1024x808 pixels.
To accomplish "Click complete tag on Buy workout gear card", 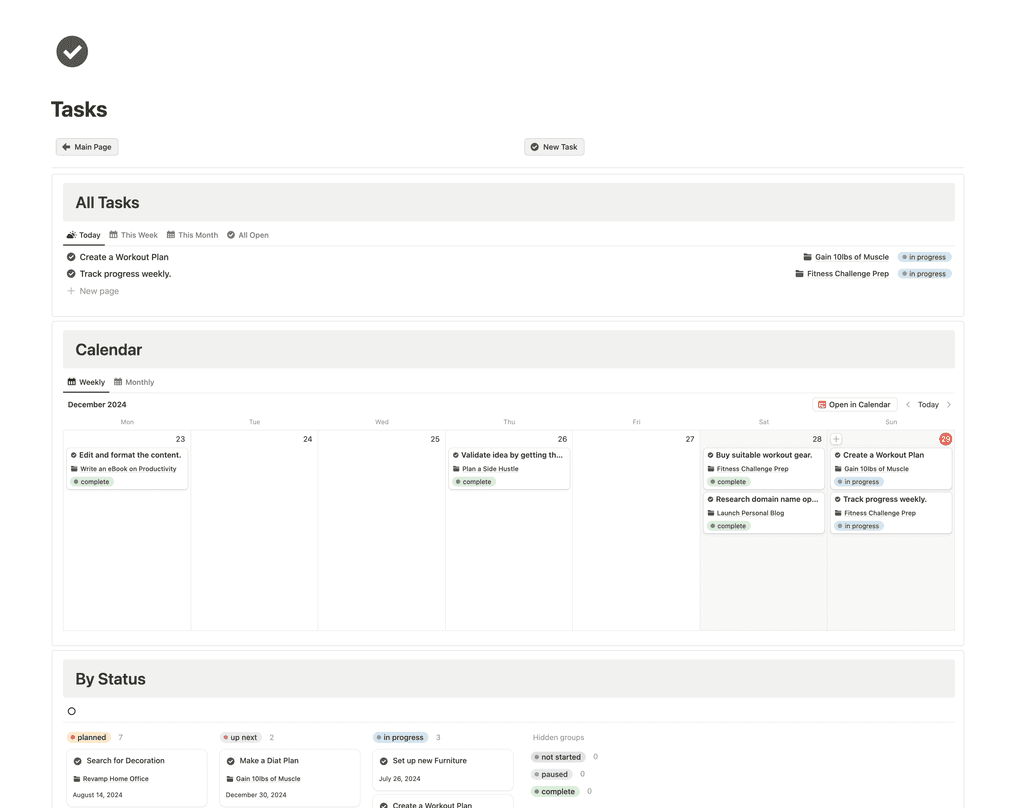I will [x=728, y=482].
